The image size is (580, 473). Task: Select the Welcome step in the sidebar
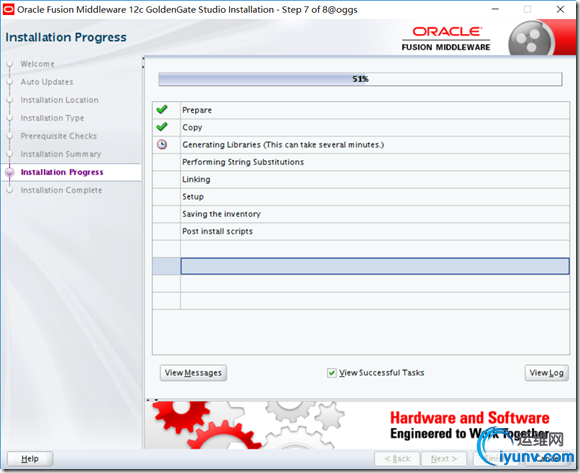point(37,64)
